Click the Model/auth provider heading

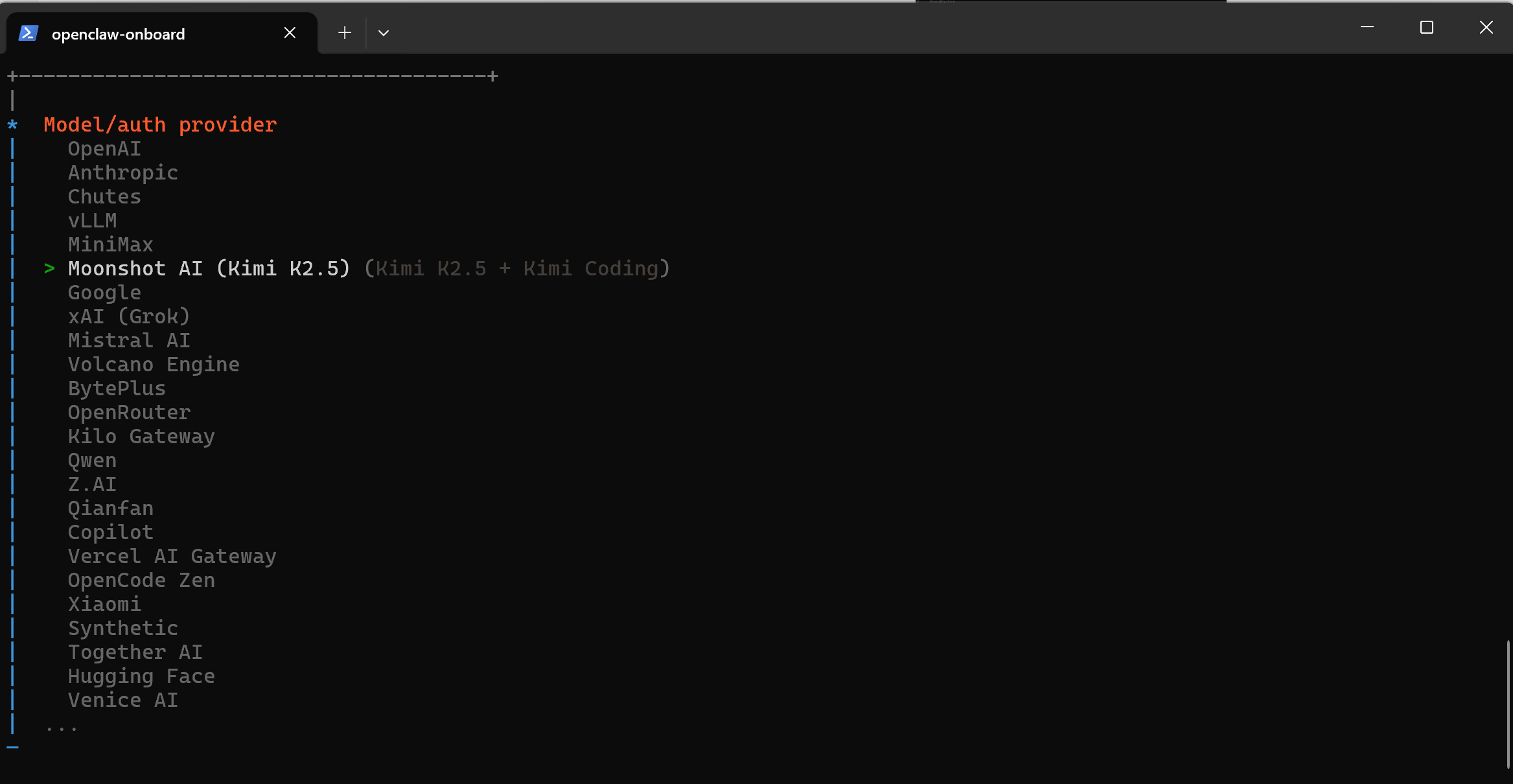tap(160, 124)
